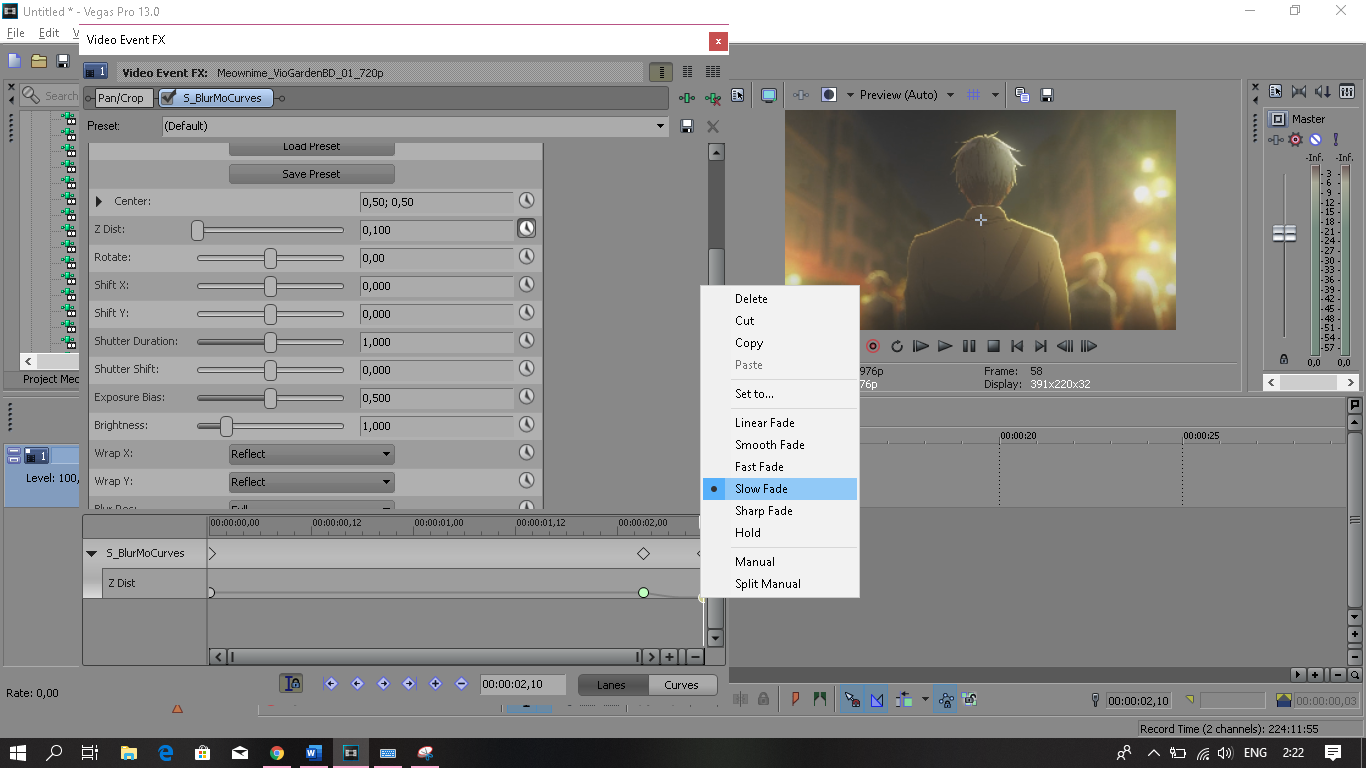
Task: Toggle animation clock for Z Dist parameter
Action: (526, 228)
